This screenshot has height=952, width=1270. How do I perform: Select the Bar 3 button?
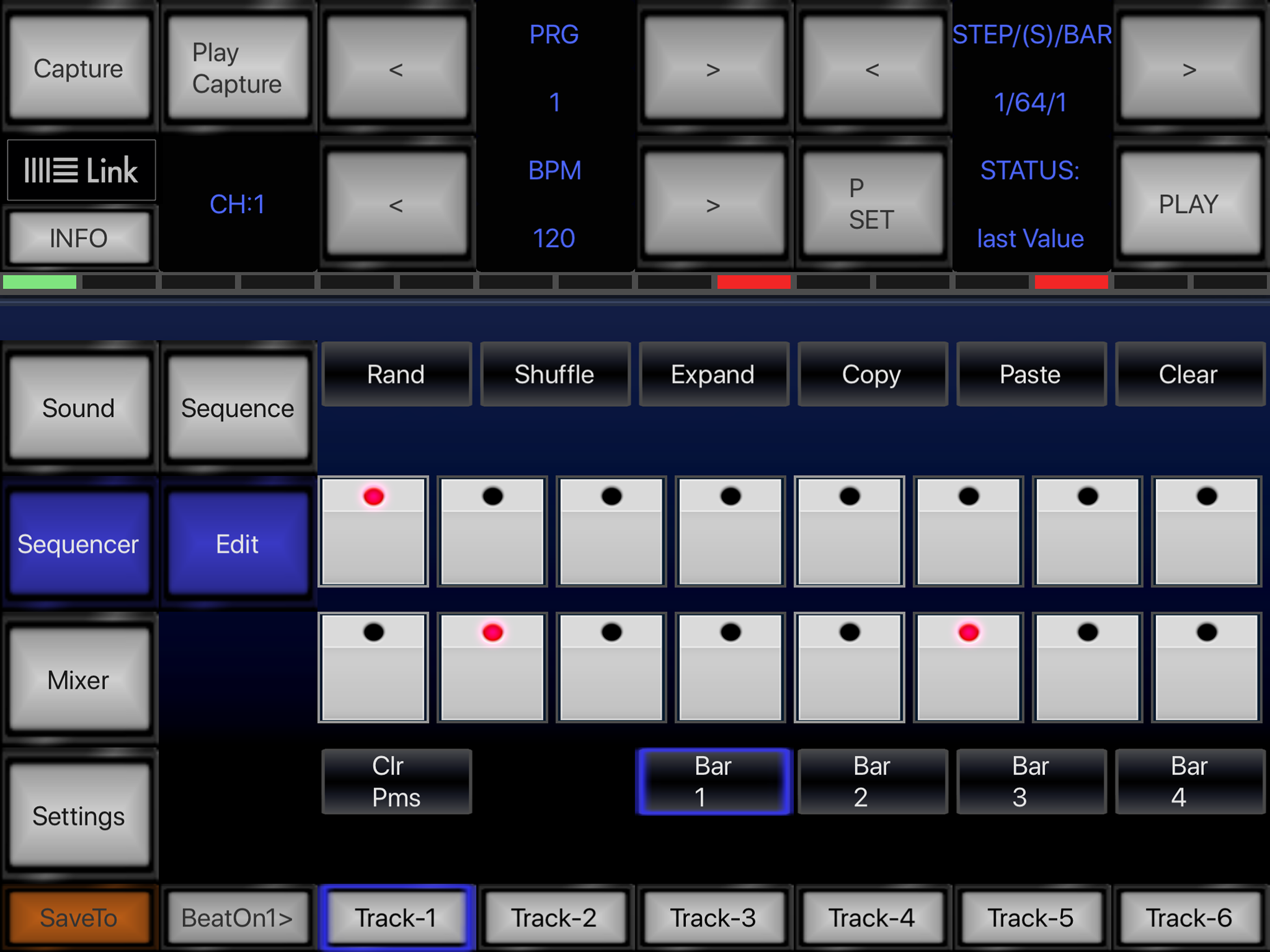(1031, 781)
